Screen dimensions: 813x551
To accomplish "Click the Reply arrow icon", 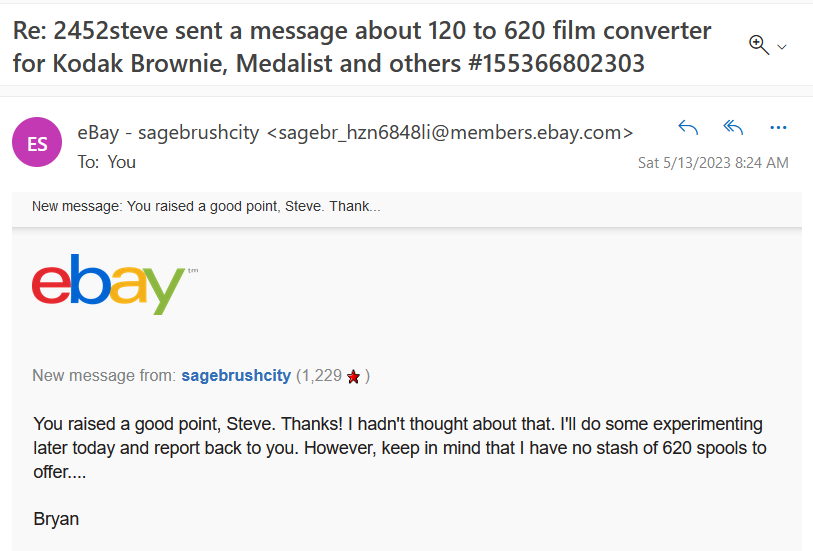I will click(688, 128).
